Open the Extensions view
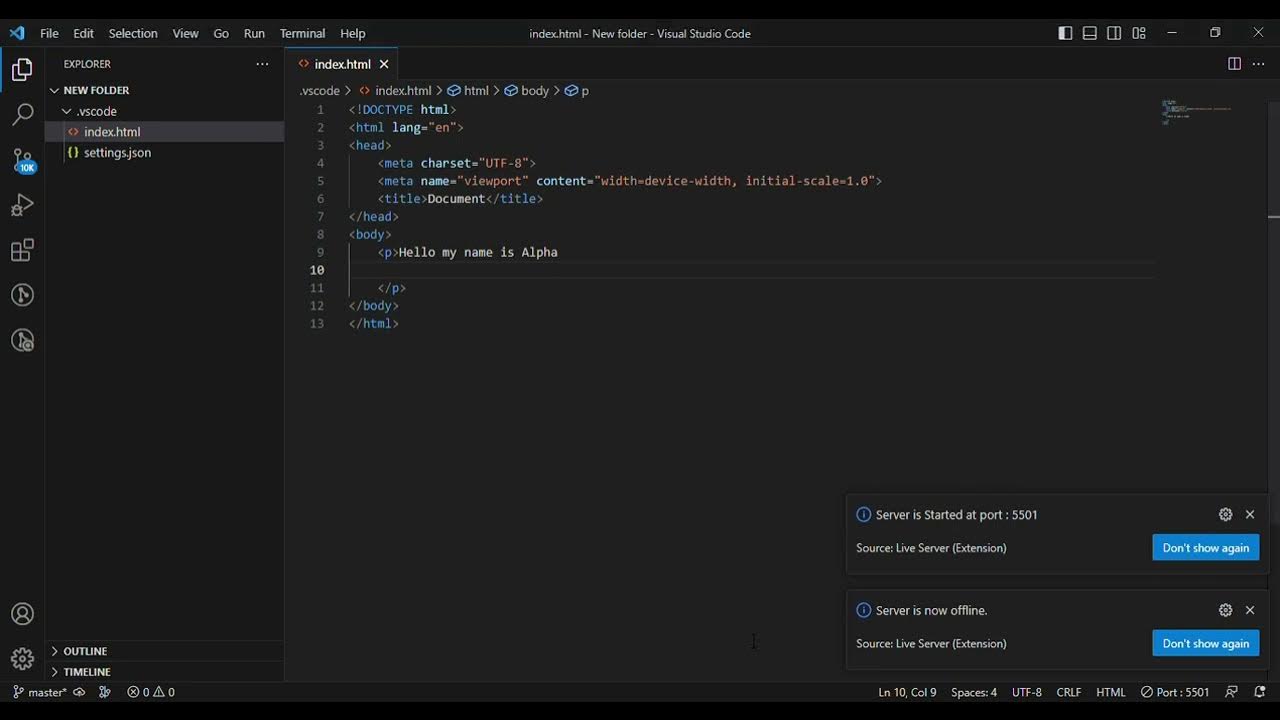Viewport: 1280px width, 720px height. [x=22, y=250]
